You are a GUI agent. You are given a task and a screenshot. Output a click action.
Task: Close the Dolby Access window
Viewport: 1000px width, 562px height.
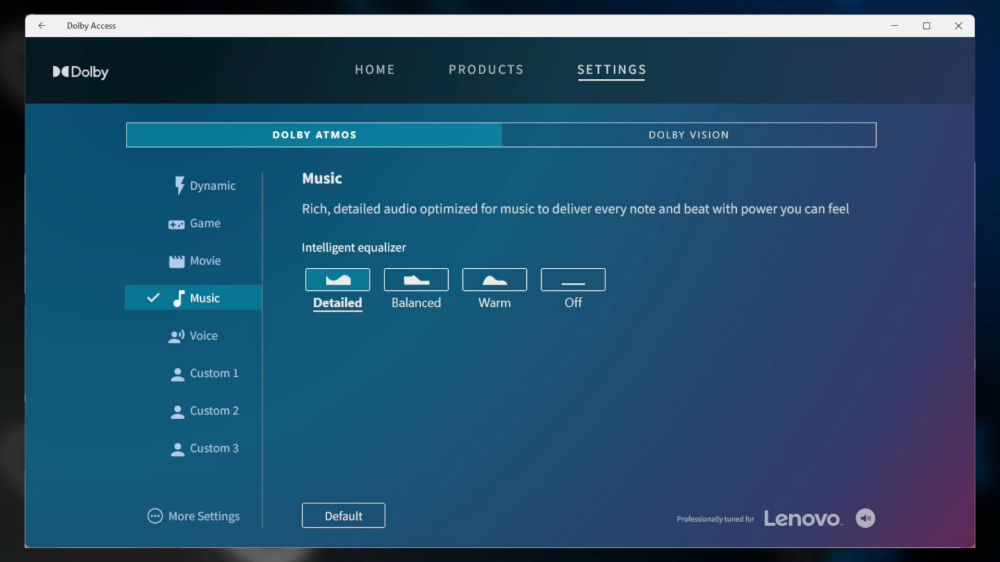click(959, 26)
